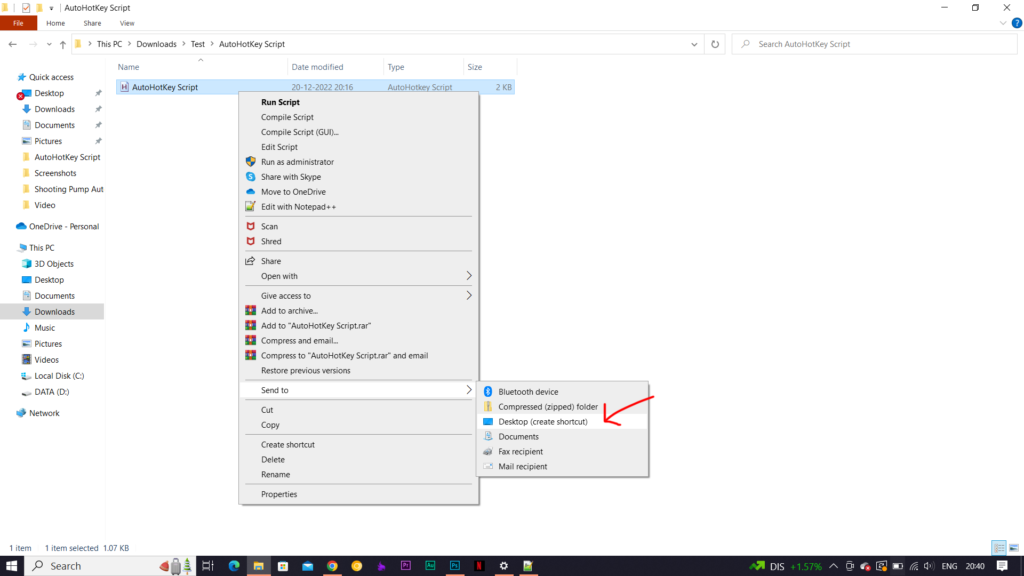The image size is (1024, 576).
Task: Open Microsoft Edge from the taskbar
Action: click(234, 566)
